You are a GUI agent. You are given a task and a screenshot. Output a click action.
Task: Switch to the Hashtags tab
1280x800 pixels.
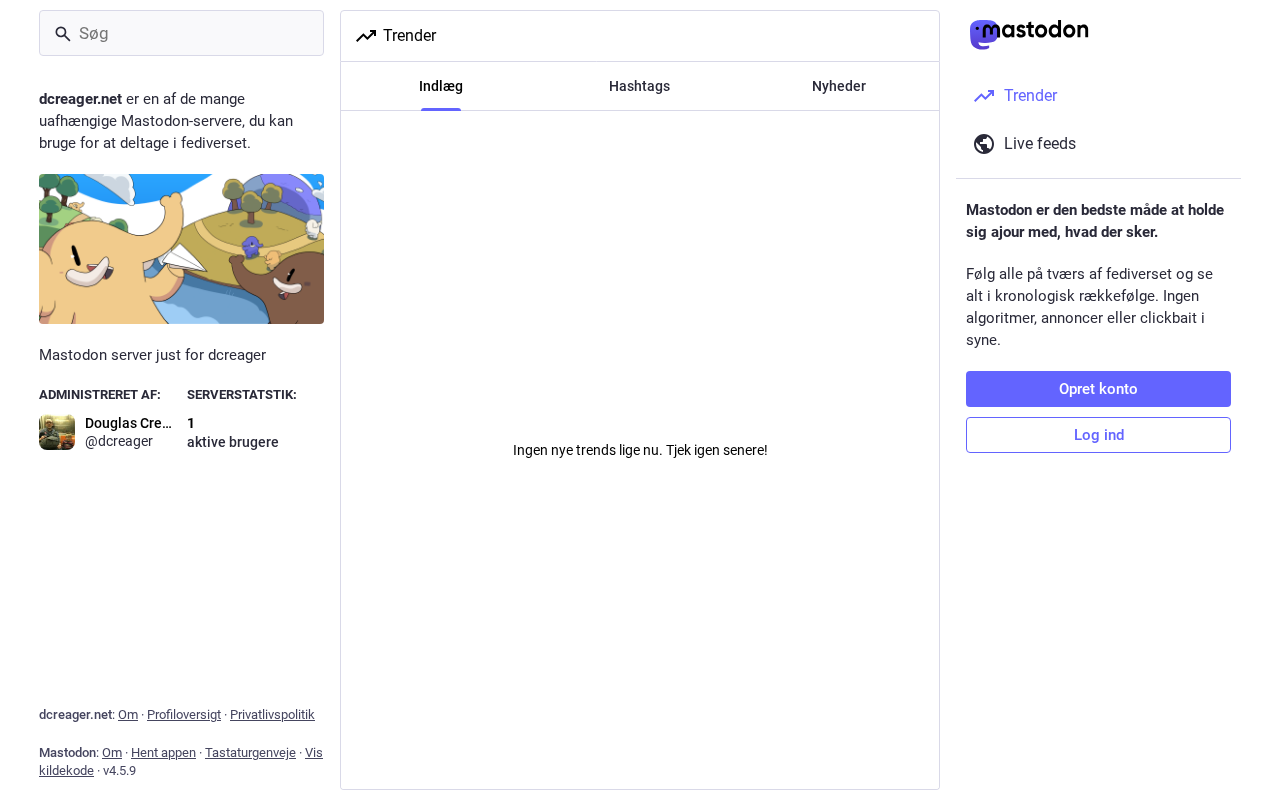(640, 86)
